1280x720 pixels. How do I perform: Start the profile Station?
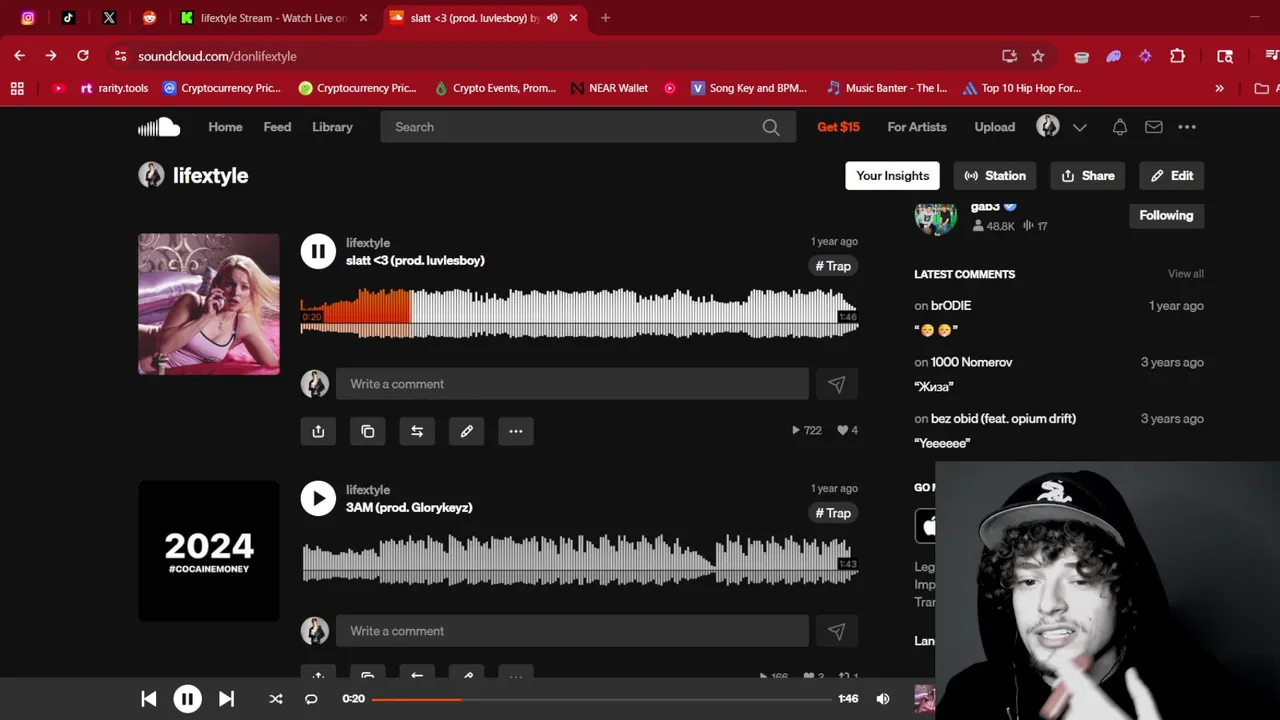click(995, 175)
